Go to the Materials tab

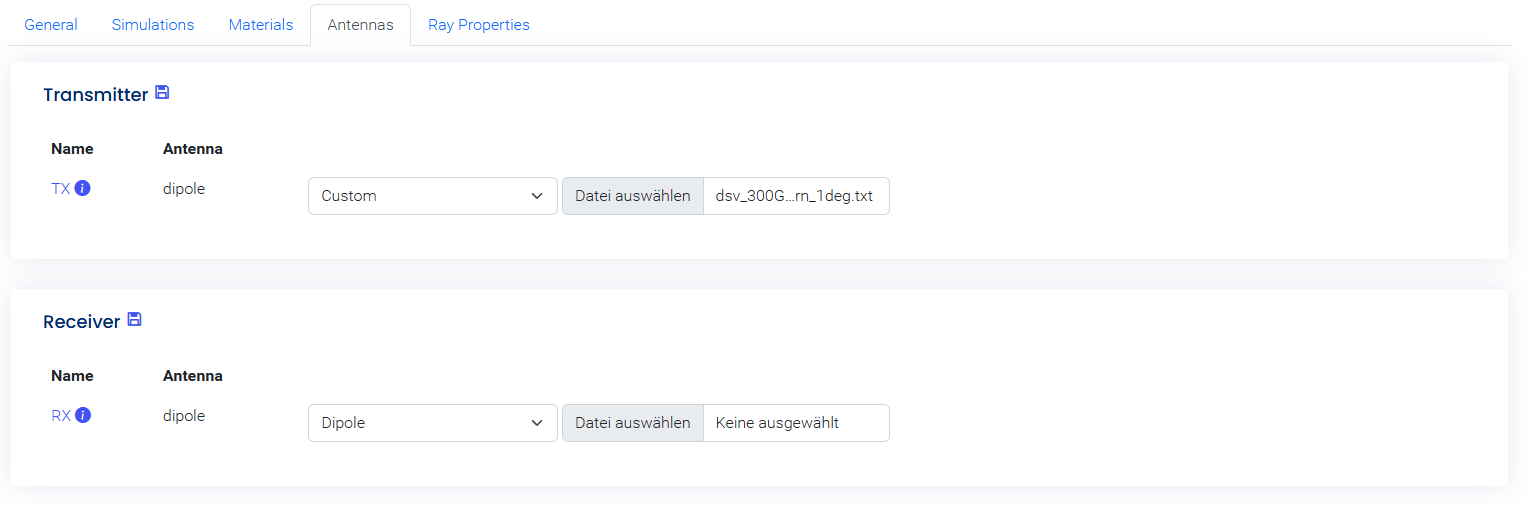click(x=261, y=25)
